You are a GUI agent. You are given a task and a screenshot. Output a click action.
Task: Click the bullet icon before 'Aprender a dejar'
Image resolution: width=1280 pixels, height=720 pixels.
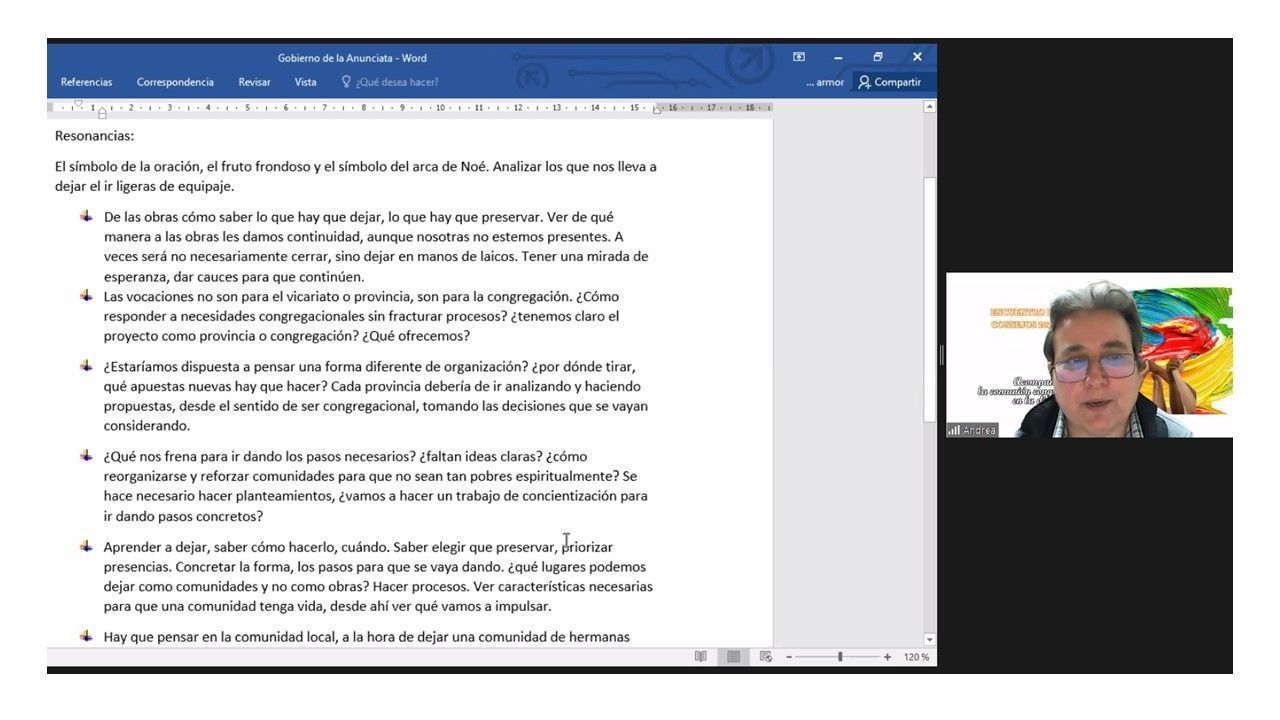pyautogui.click(x=87, y=546)
